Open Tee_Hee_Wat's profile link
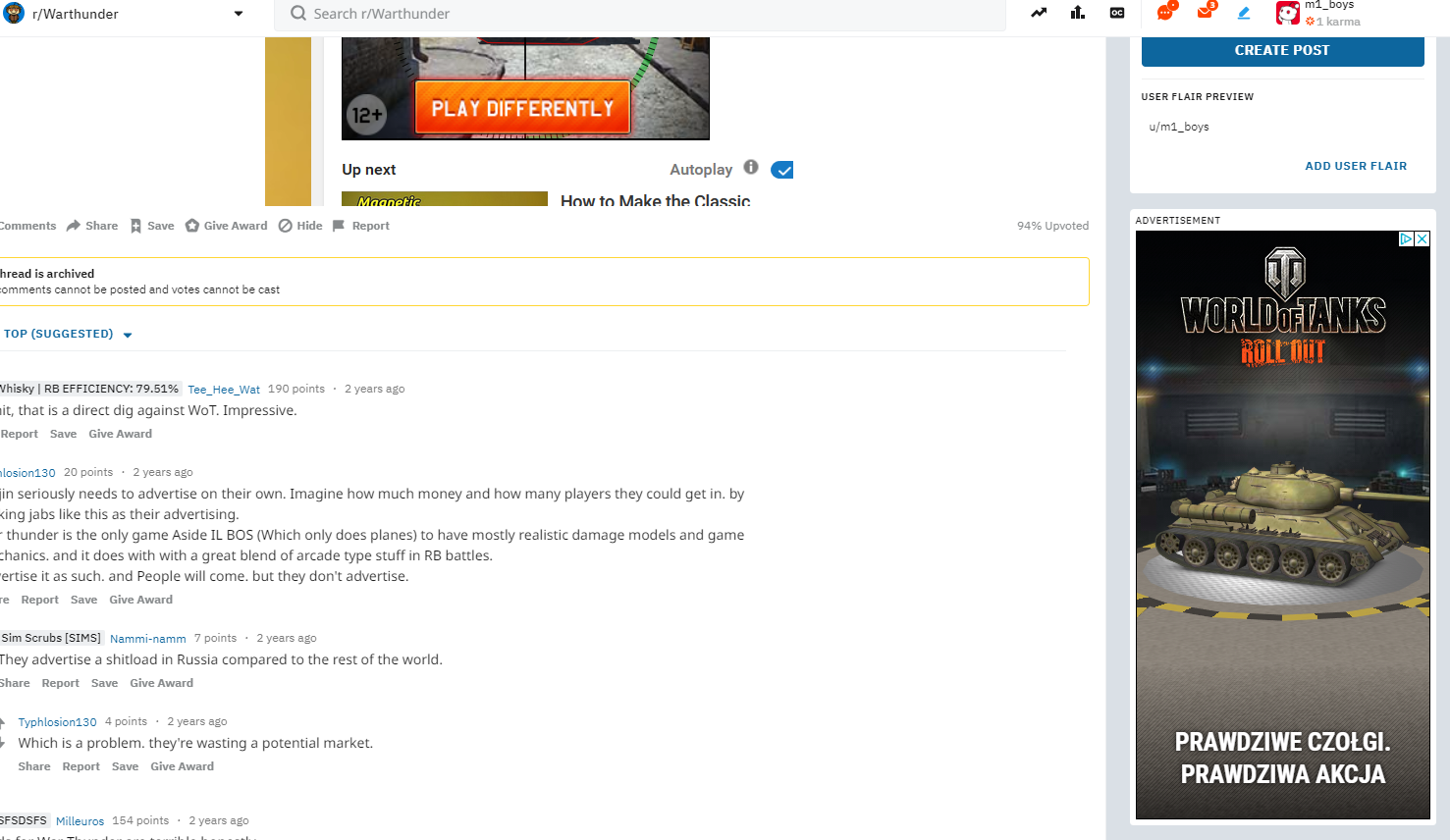This screenshot has width=1450, height=840. coord(224,389)
